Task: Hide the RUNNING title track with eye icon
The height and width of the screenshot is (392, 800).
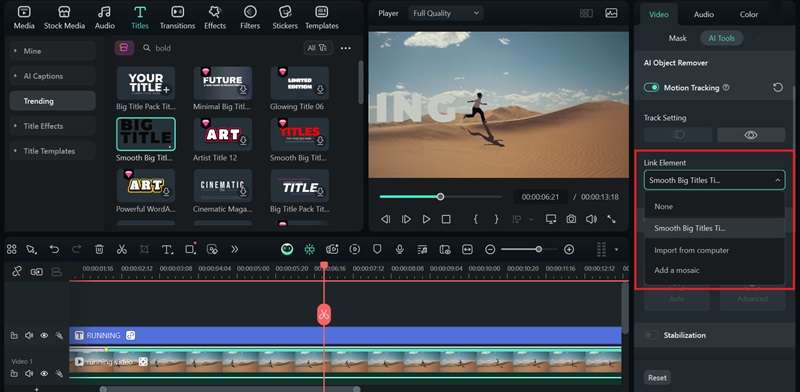Action: (x=44, y=335)
